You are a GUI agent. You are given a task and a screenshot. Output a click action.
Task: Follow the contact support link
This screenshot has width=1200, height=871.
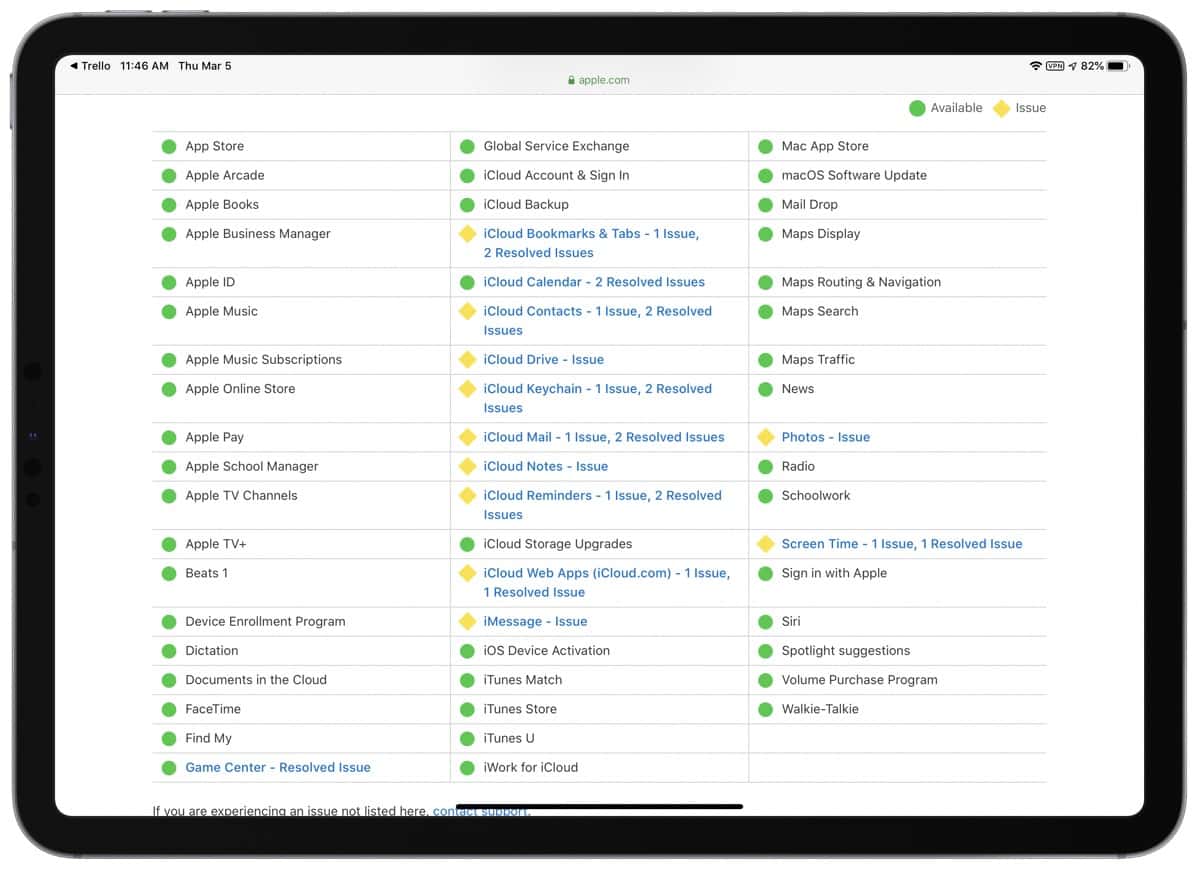click(480, 811)
